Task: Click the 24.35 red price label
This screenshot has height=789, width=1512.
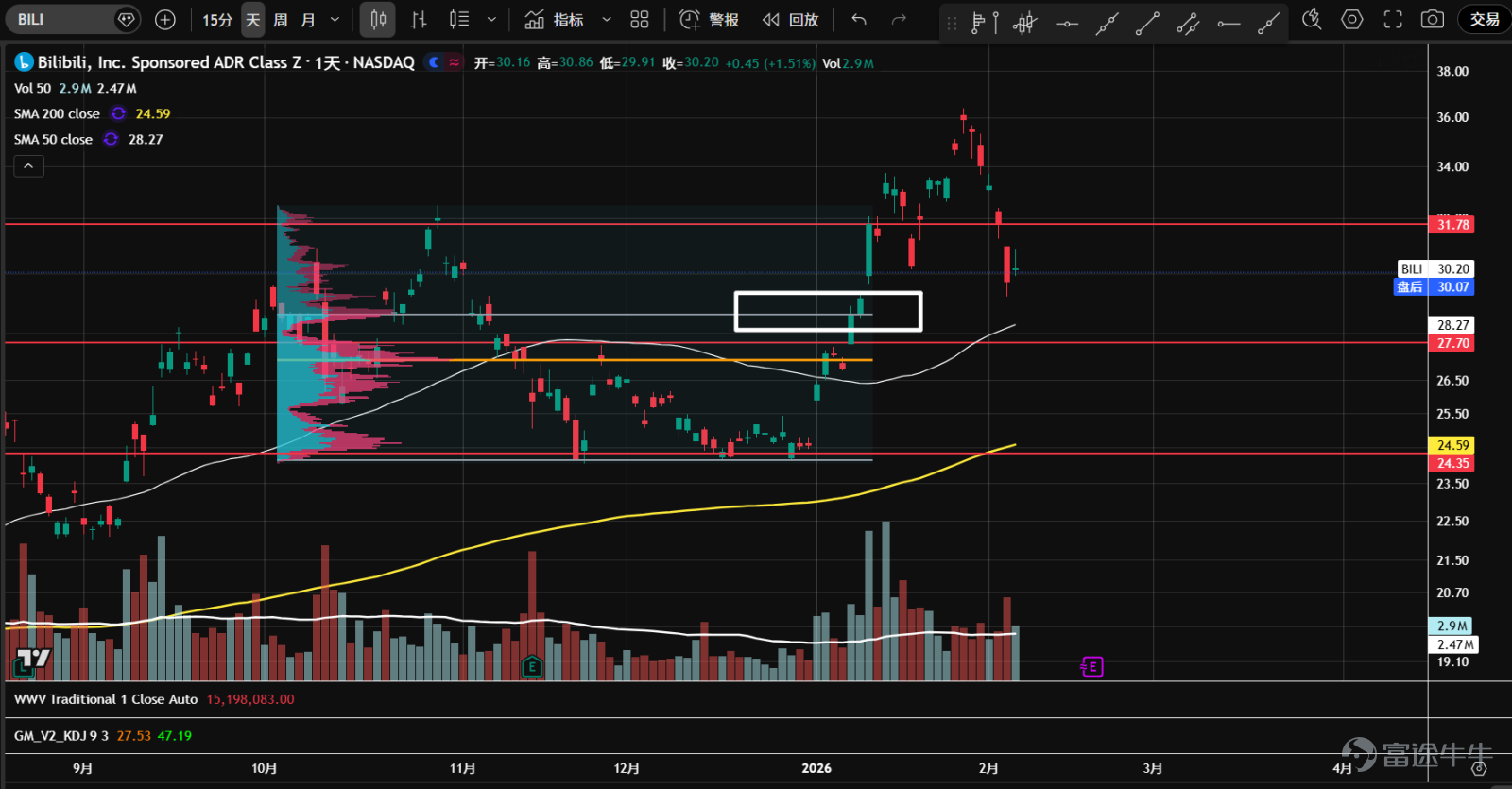Action: tap(1452, 463)
